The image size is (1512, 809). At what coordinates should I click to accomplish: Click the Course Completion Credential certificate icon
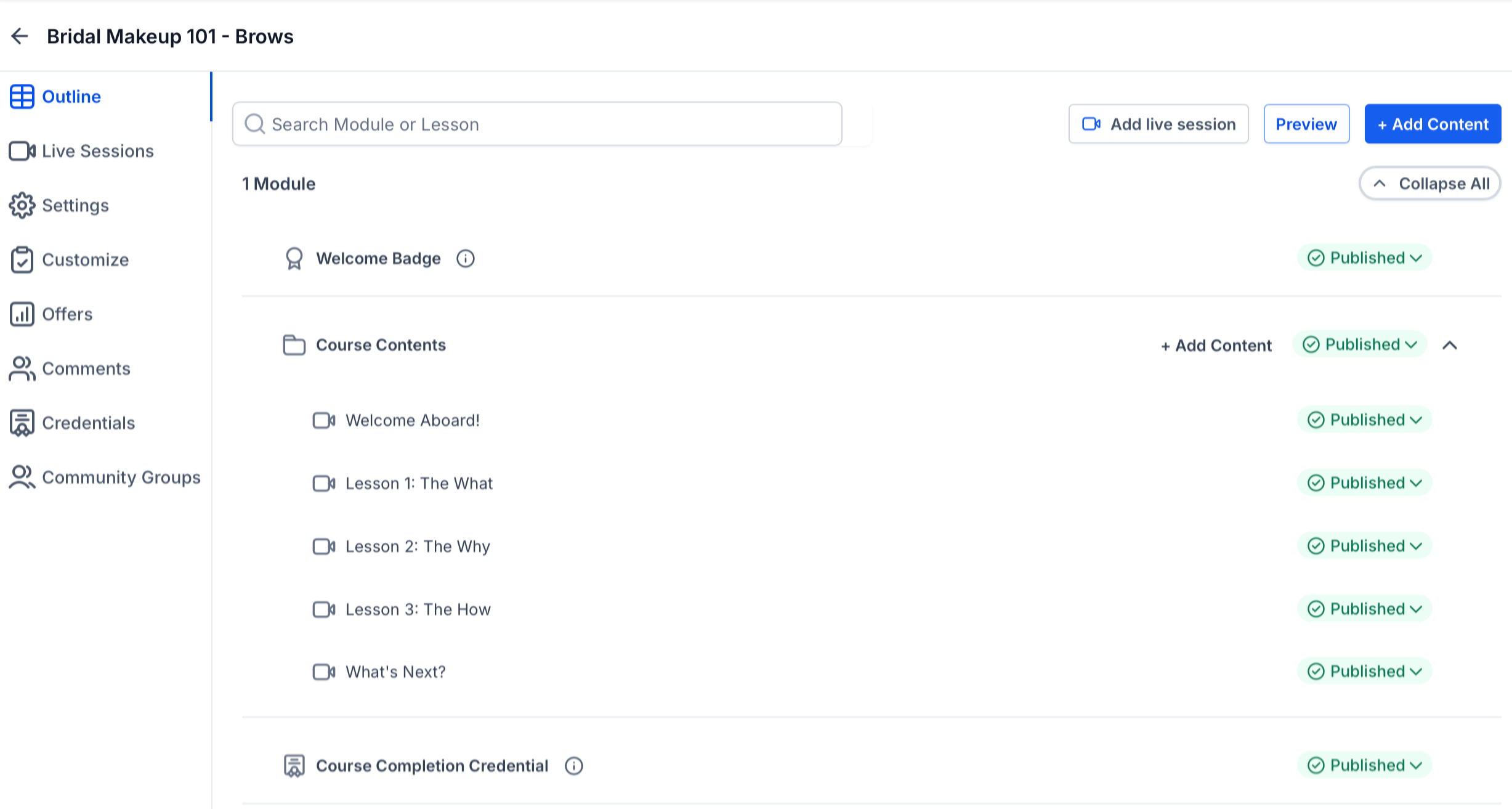pyautogui.click(x=294, y=766)
